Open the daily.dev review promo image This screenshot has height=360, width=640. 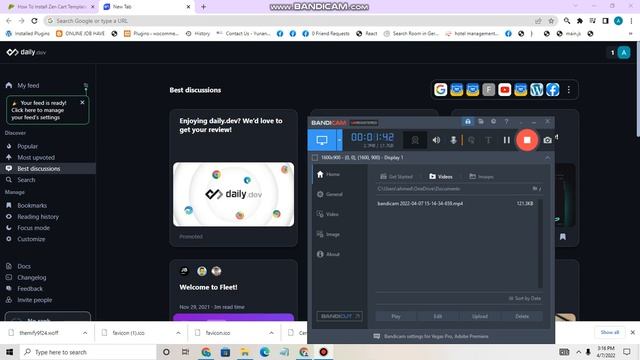233,194
